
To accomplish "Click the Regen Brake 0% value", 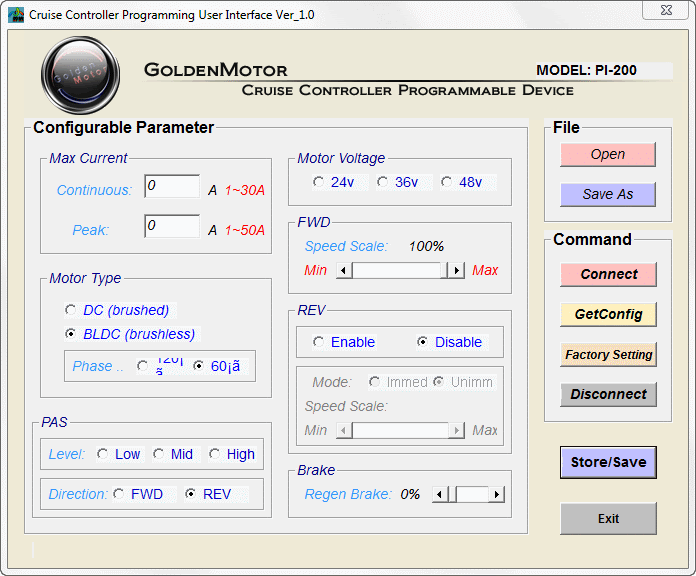I will coord(410,494).
